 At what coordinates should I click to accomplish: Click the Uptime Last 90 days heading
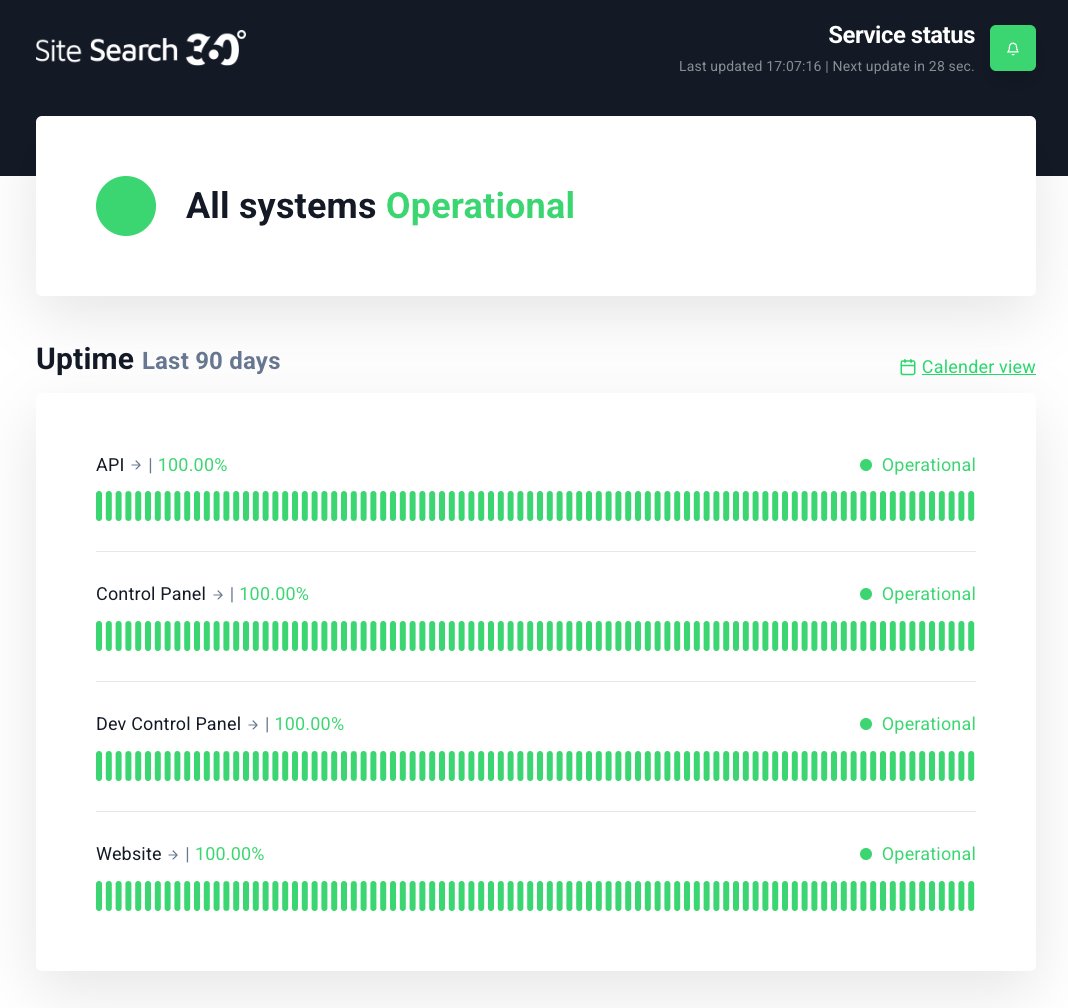pyautogui.click(x=158, y=360)
